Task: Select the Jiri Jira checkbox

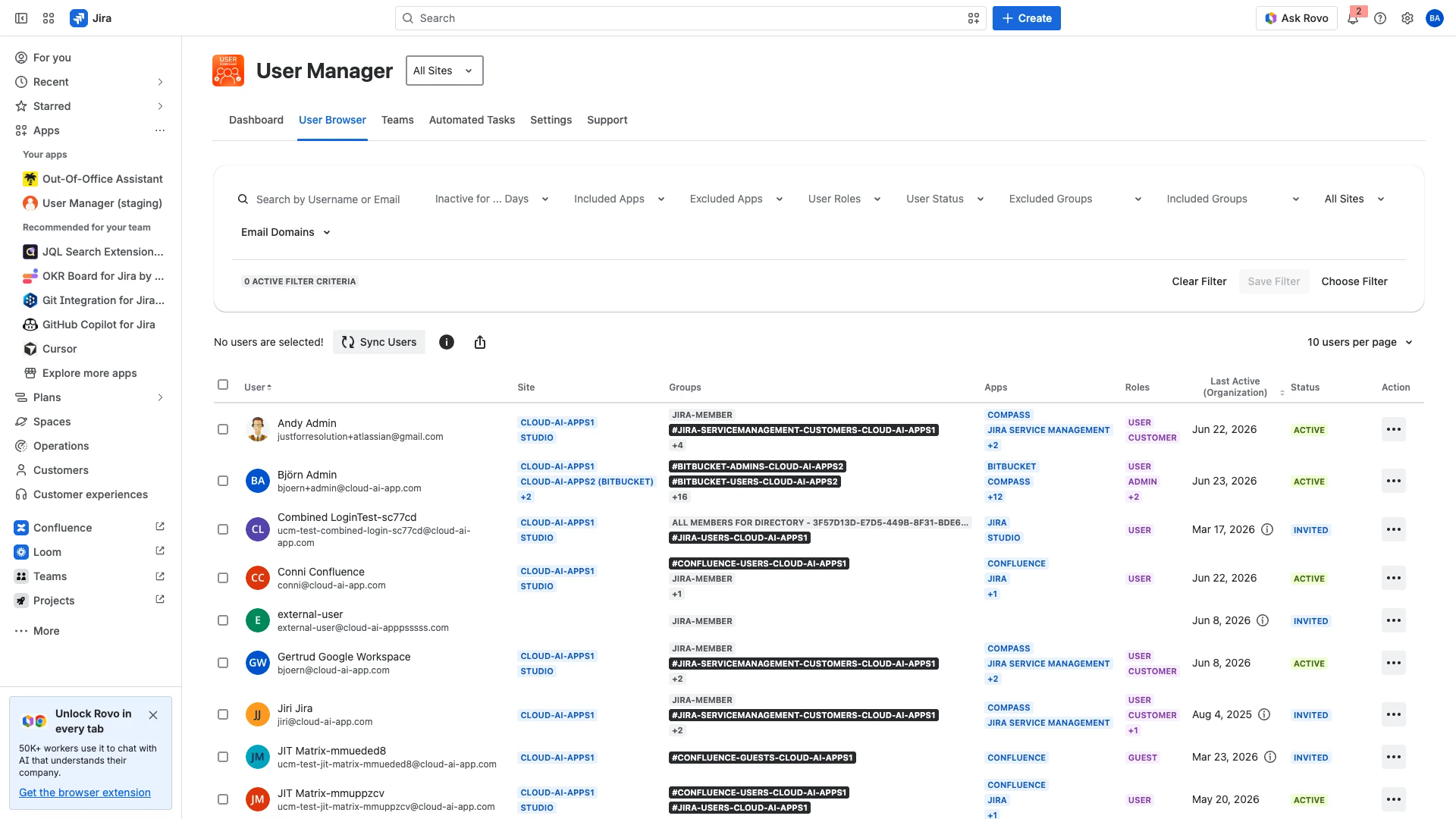Action: coord(223,714)
